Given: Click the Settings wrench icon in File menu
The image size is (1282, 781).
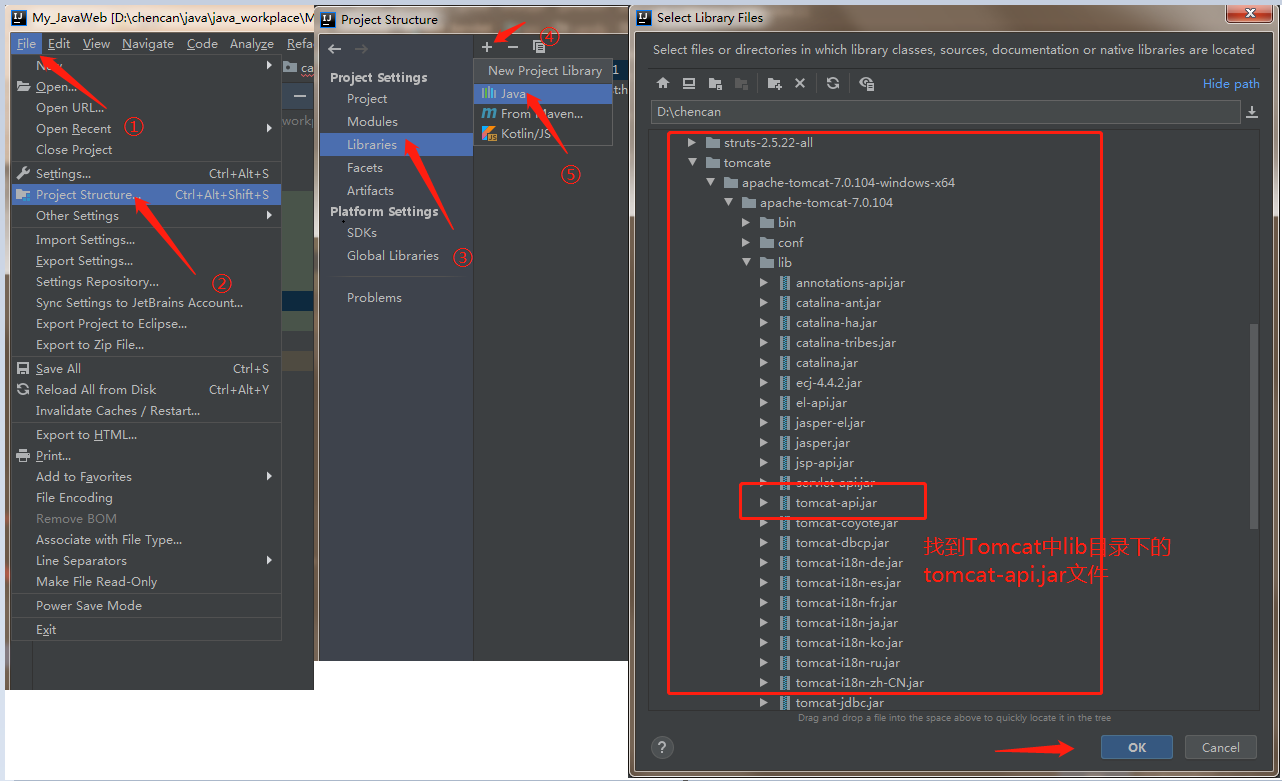Looking at the screenshot, I should tap(24, 173).
